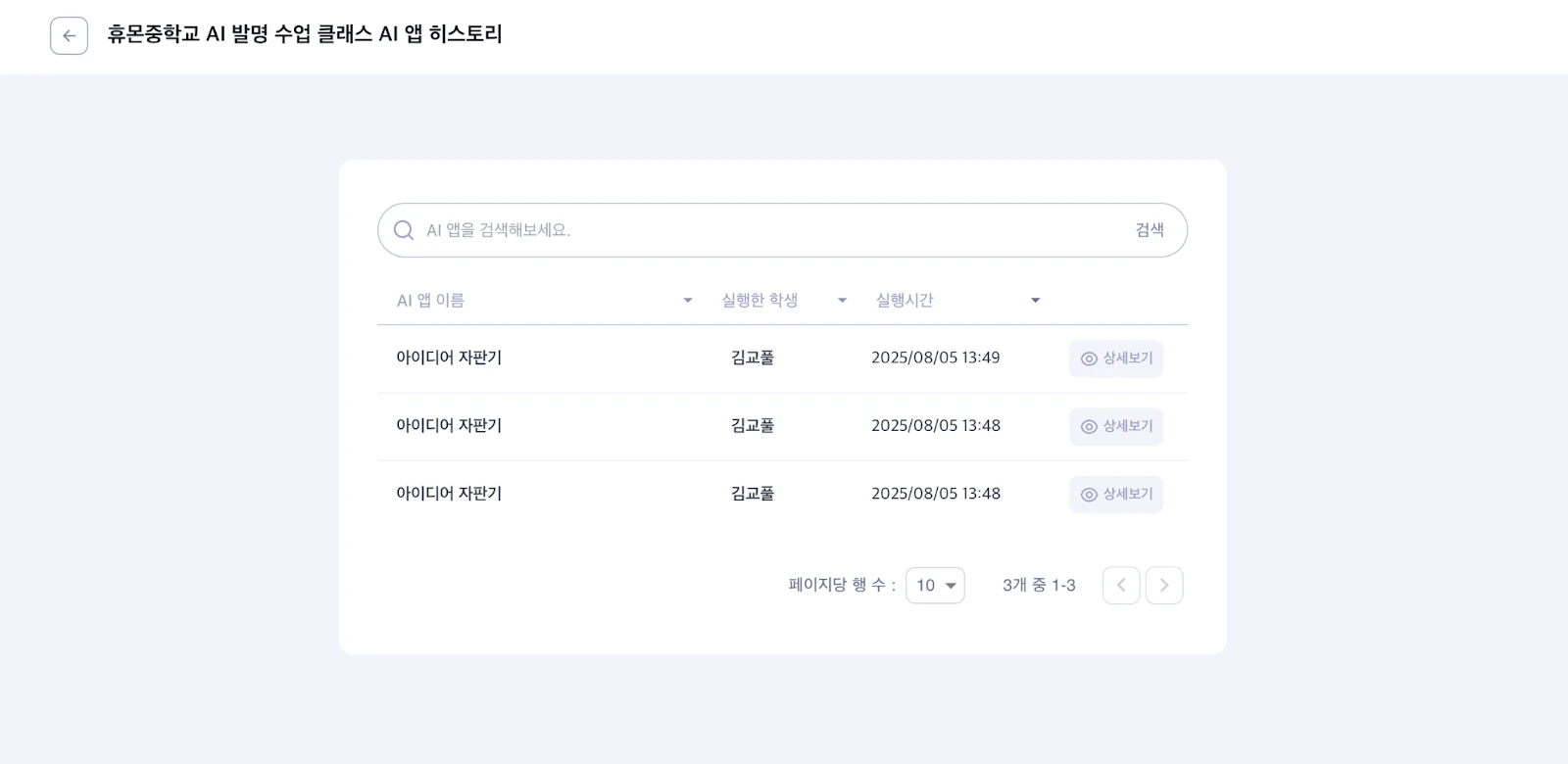
Task: Show 상세보기 for the last table row
Action: [1115, 495]
